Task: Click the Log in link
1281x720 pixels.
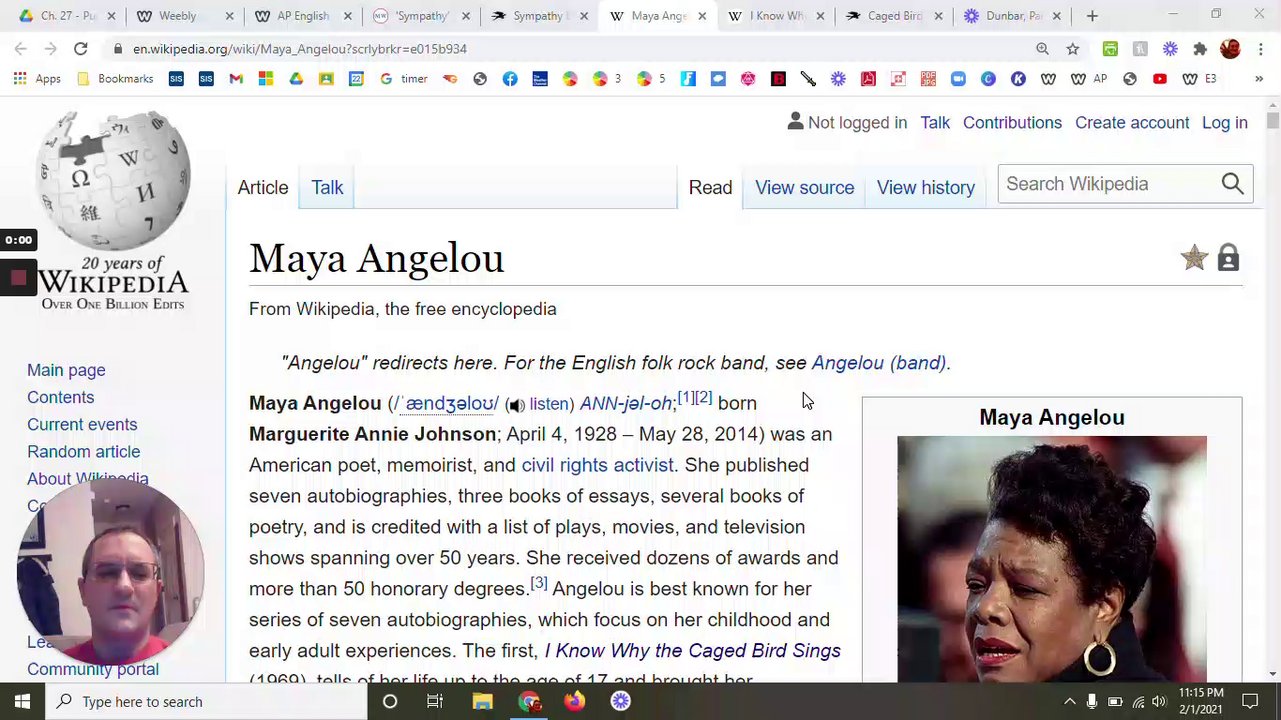Action: [1224, 123]
